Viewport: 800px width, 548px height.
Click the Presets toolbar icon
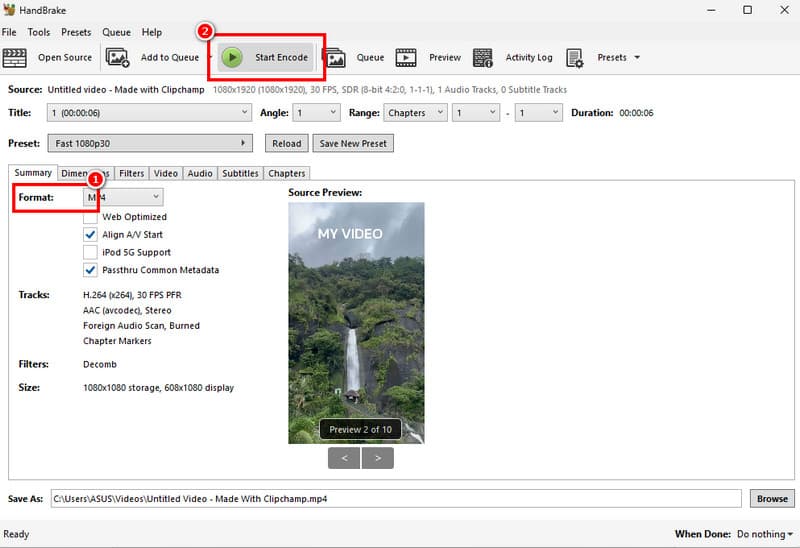(x=575, y=58)
